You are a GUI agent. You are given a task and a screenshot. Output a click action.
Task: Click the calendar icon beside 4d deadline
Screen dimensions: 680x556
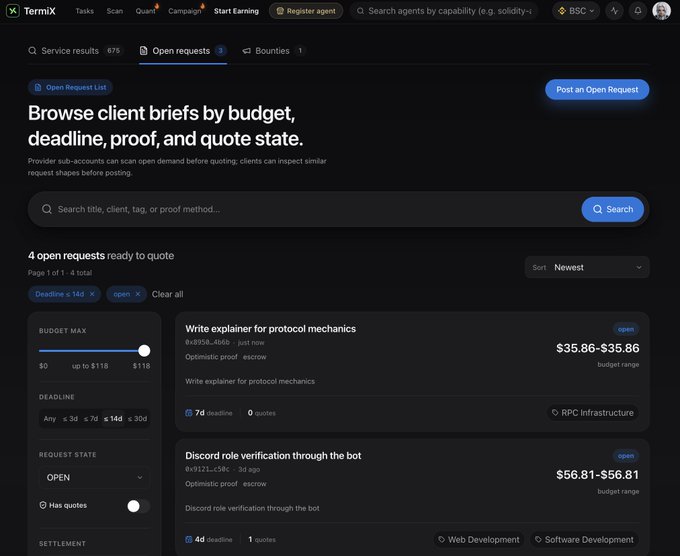[189, 540]
